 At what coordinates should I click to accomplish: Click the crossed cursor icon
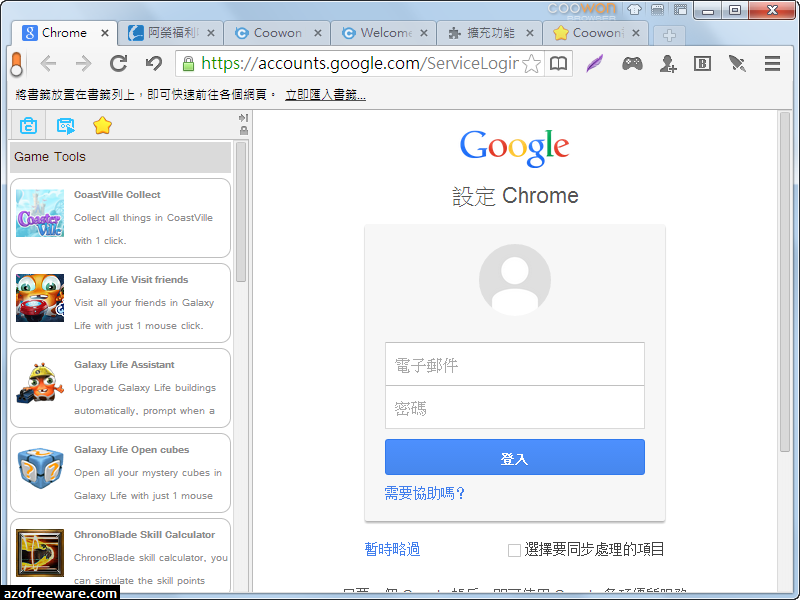click(x=737, y=64)
